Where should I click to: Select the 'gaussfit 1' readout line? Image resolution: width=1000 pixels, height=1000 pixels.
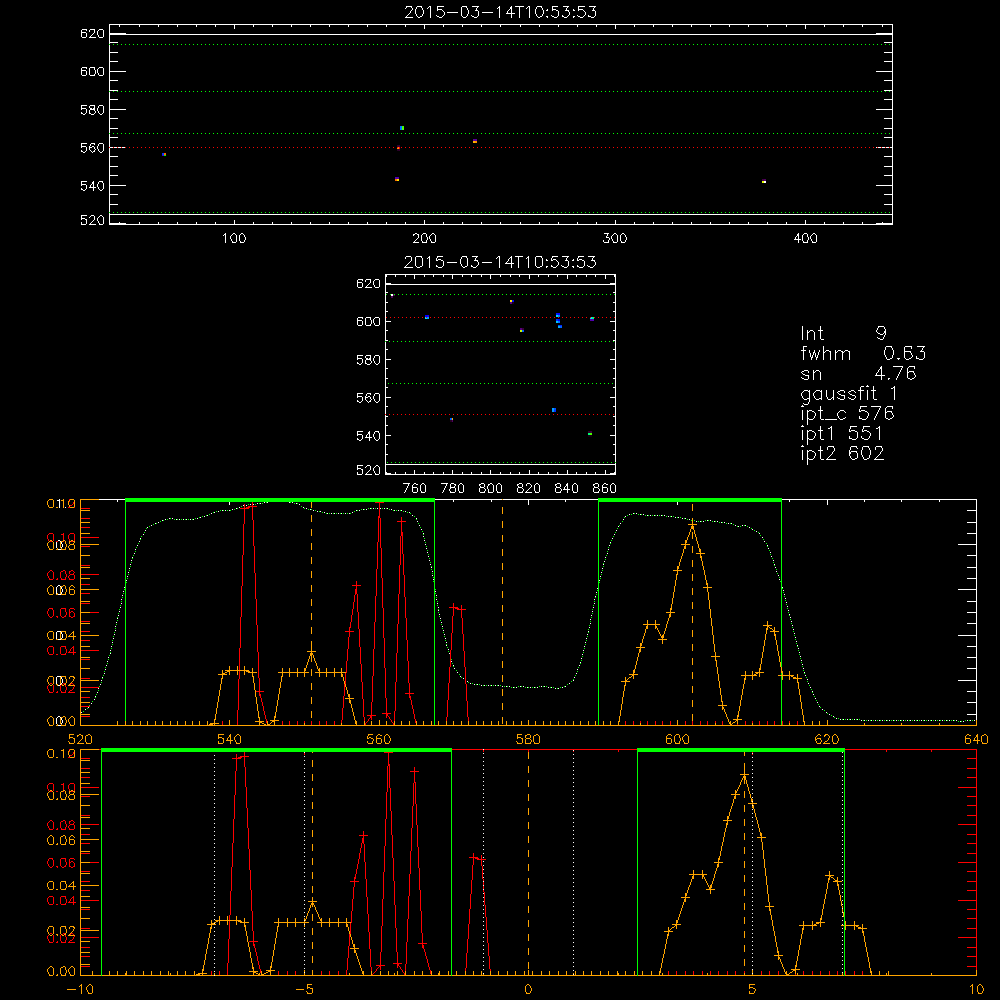[849, 394]
